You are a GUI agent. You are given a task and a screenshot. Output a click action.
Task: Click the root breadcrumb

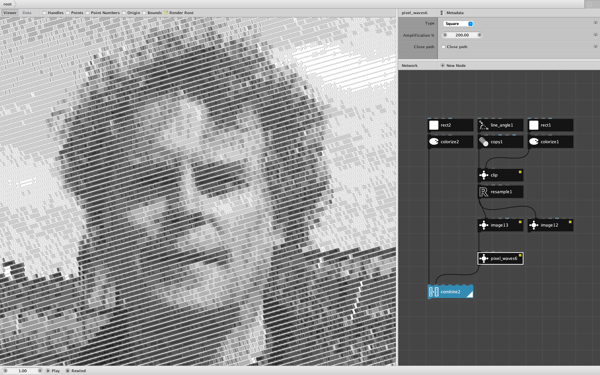coord(7,4)
